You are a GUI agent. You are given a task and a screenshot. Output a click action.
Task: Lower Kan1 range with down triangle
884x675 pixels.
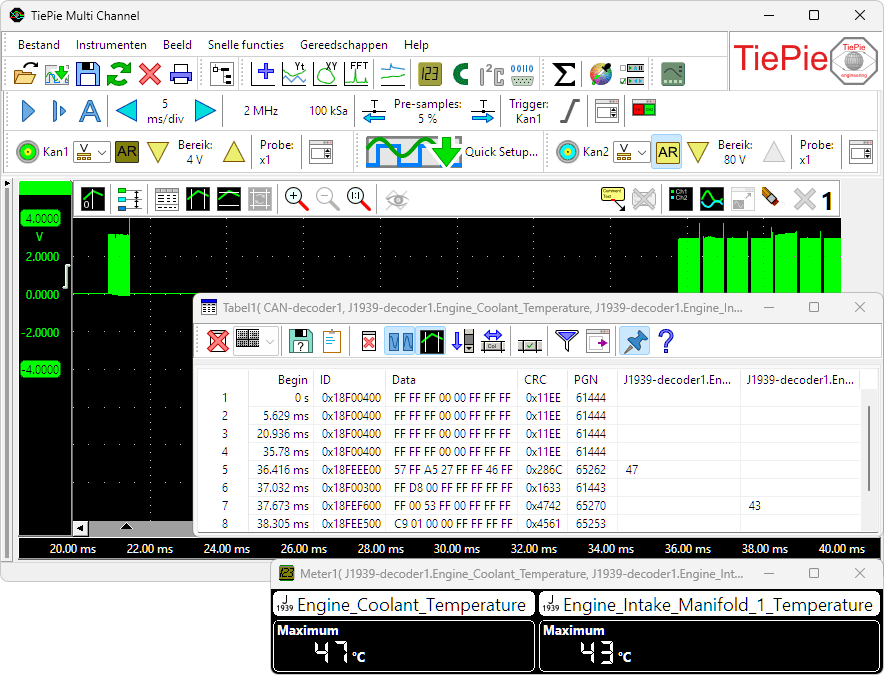point(157,152)
